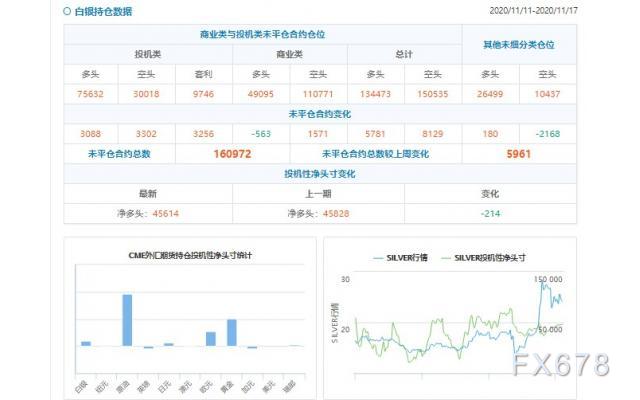Click the 未平仓合约总数较上周变化 label

376,154
